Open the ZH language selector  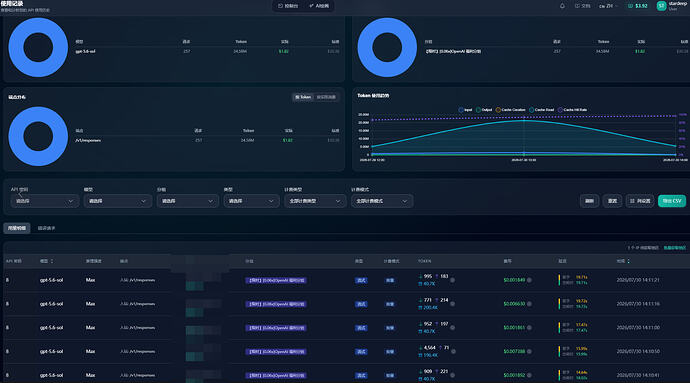click(609, 6)
